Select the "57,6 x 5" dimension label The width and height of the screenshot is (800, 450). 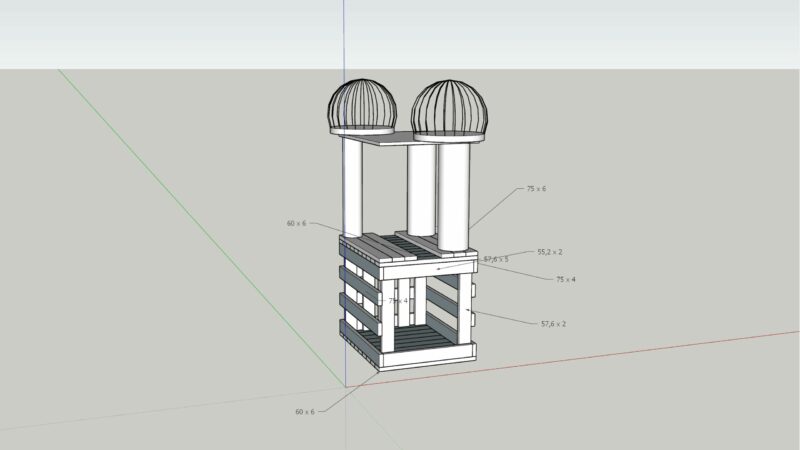[x=496, y=259]
